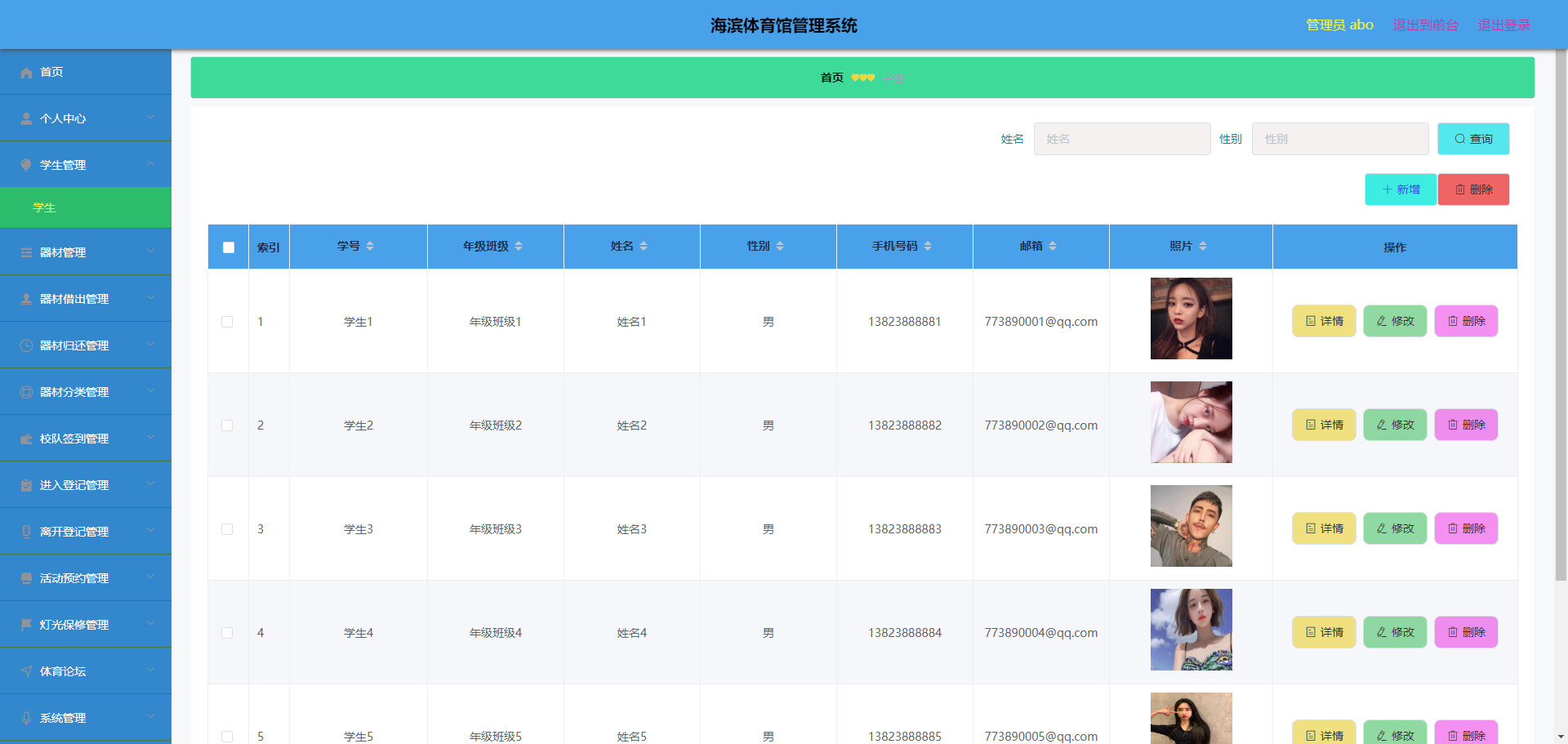Open the 离开登记管理 menu item
Viewport: 1568px width, 744px height.
(x=86, y=532)
